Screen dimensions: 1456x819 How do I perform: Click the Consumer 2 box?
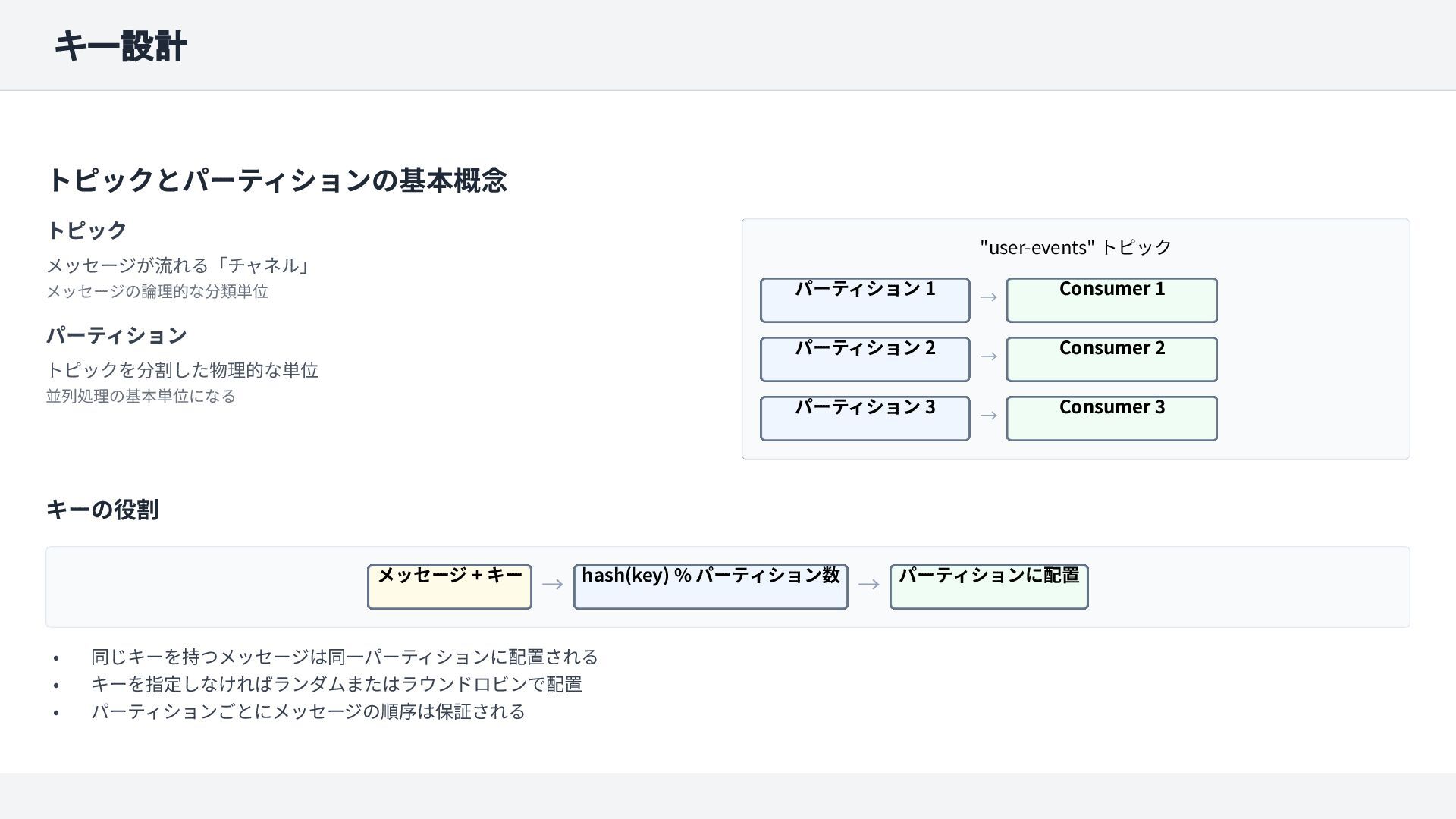pos(1111,359)
